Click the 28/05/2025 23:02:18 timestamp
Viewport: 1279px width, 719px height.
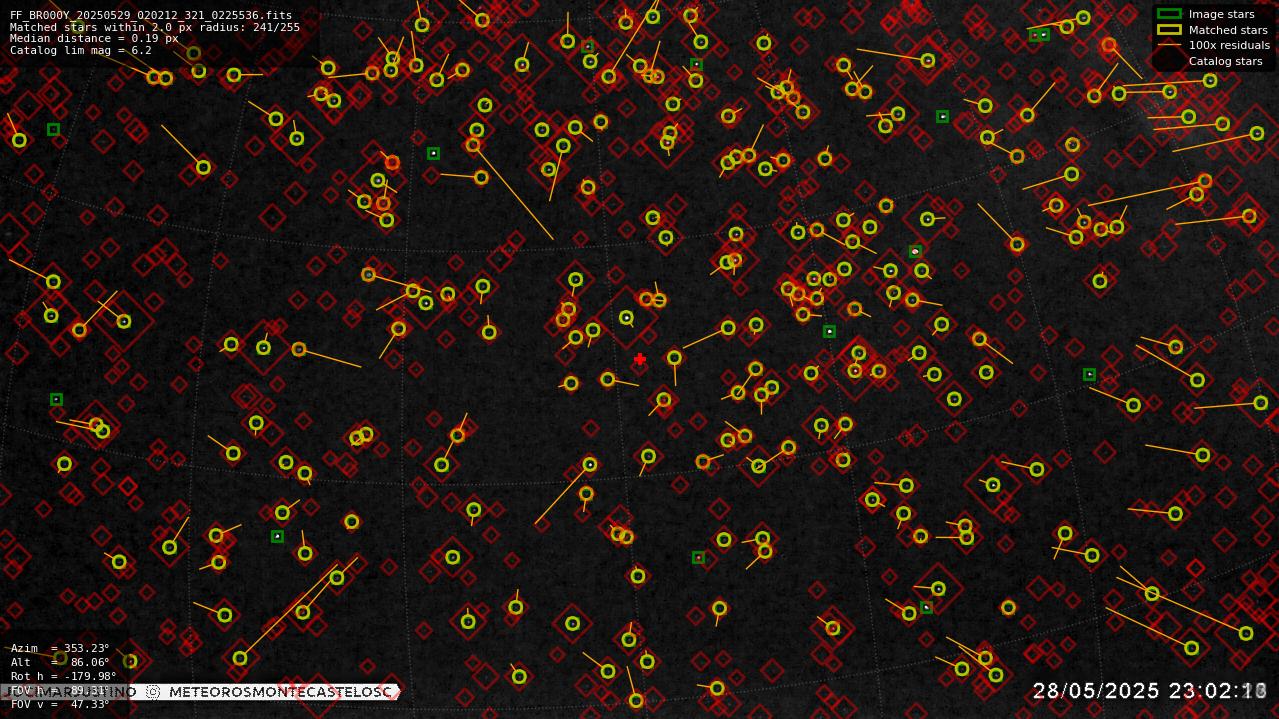tap(1150, 691)
